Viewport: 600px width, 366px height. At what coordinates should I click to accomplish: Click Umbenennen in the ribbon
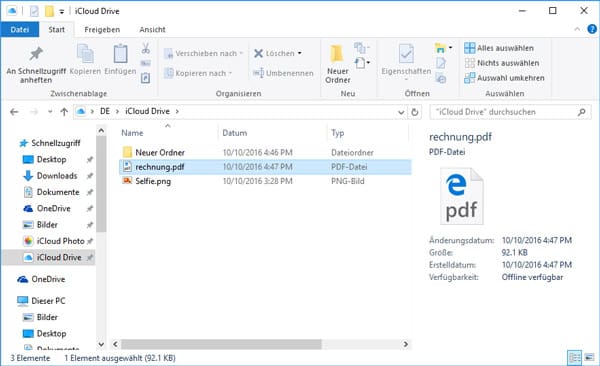[283, 73]
